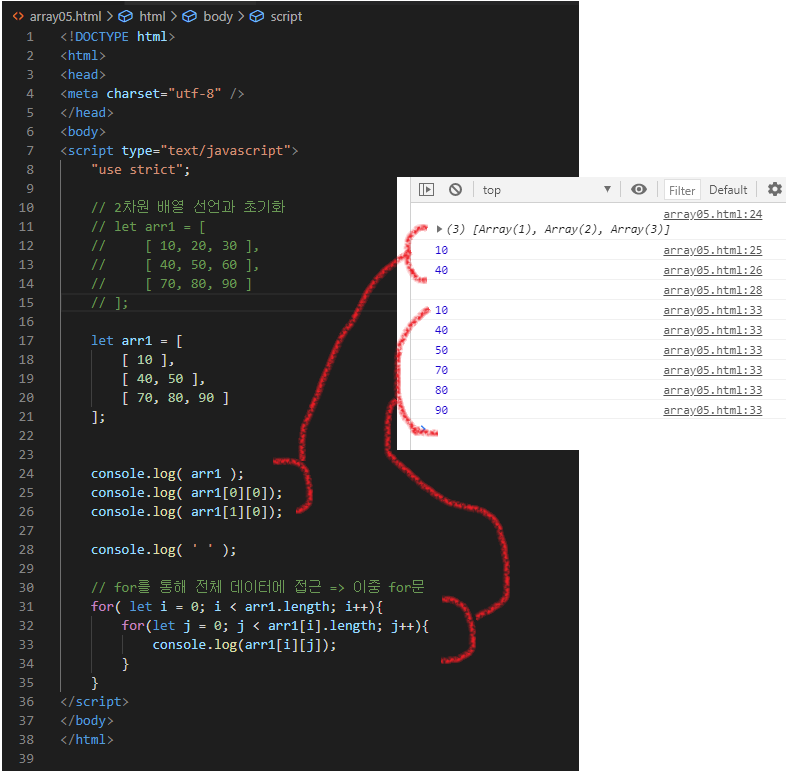Toggle the console sidebar panel icon
786x771 pixels.
(426, 189)
